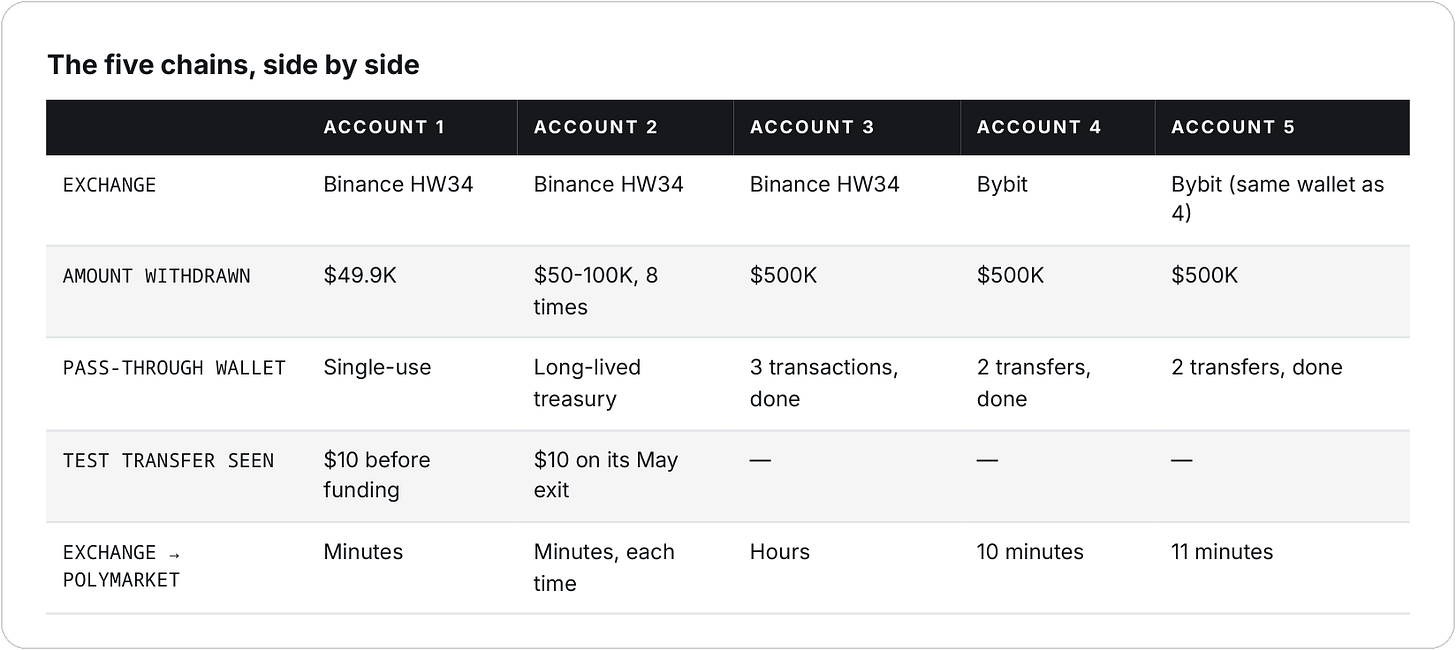This screenshot has width=1456, height=650.
Task: Click the '$50-100K, 8 times' cell
Action: pos(596,290)
